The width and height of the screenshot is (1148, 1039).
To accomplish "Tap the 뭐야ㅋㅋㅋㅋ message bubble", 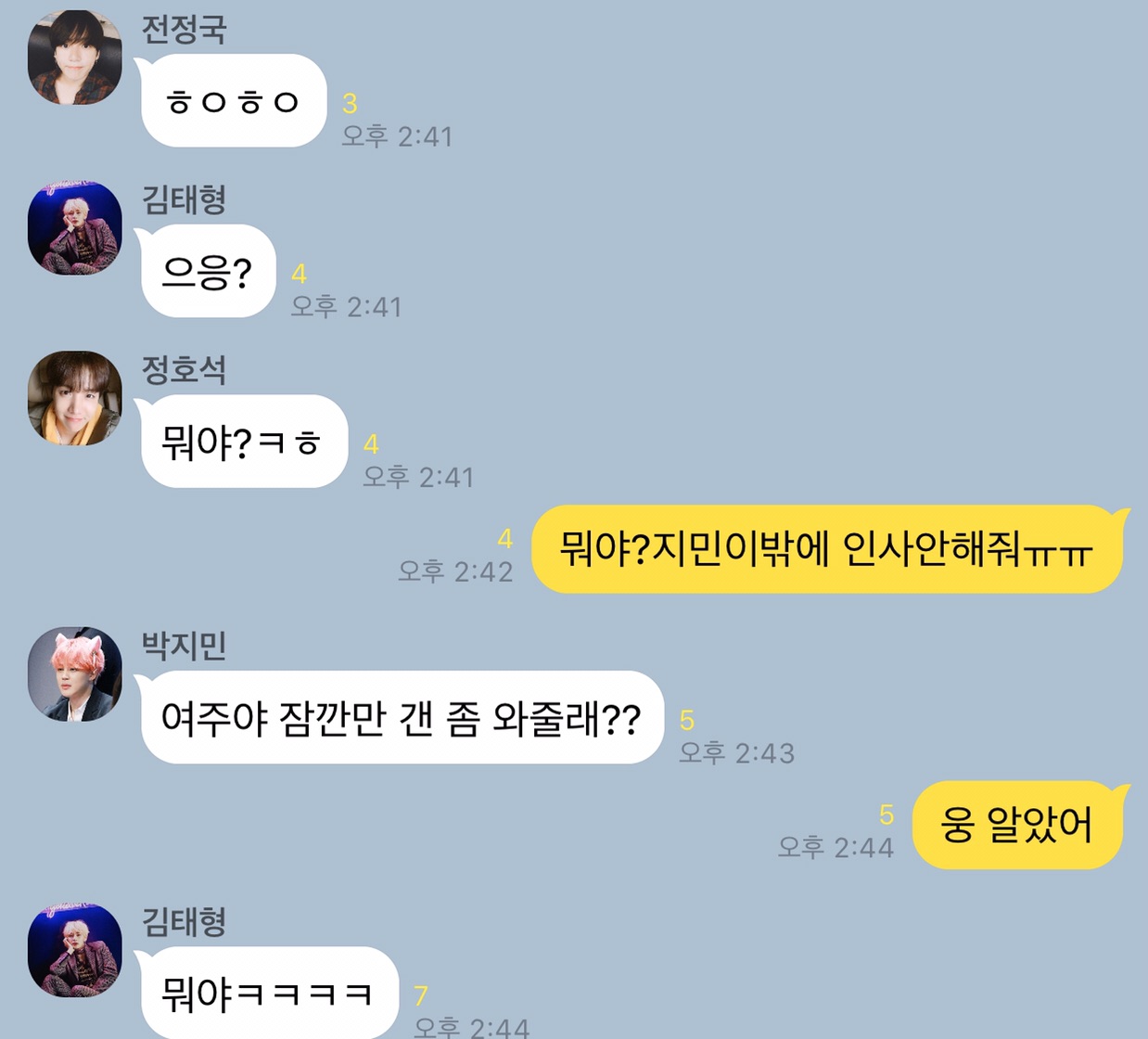I will (268, 993).
